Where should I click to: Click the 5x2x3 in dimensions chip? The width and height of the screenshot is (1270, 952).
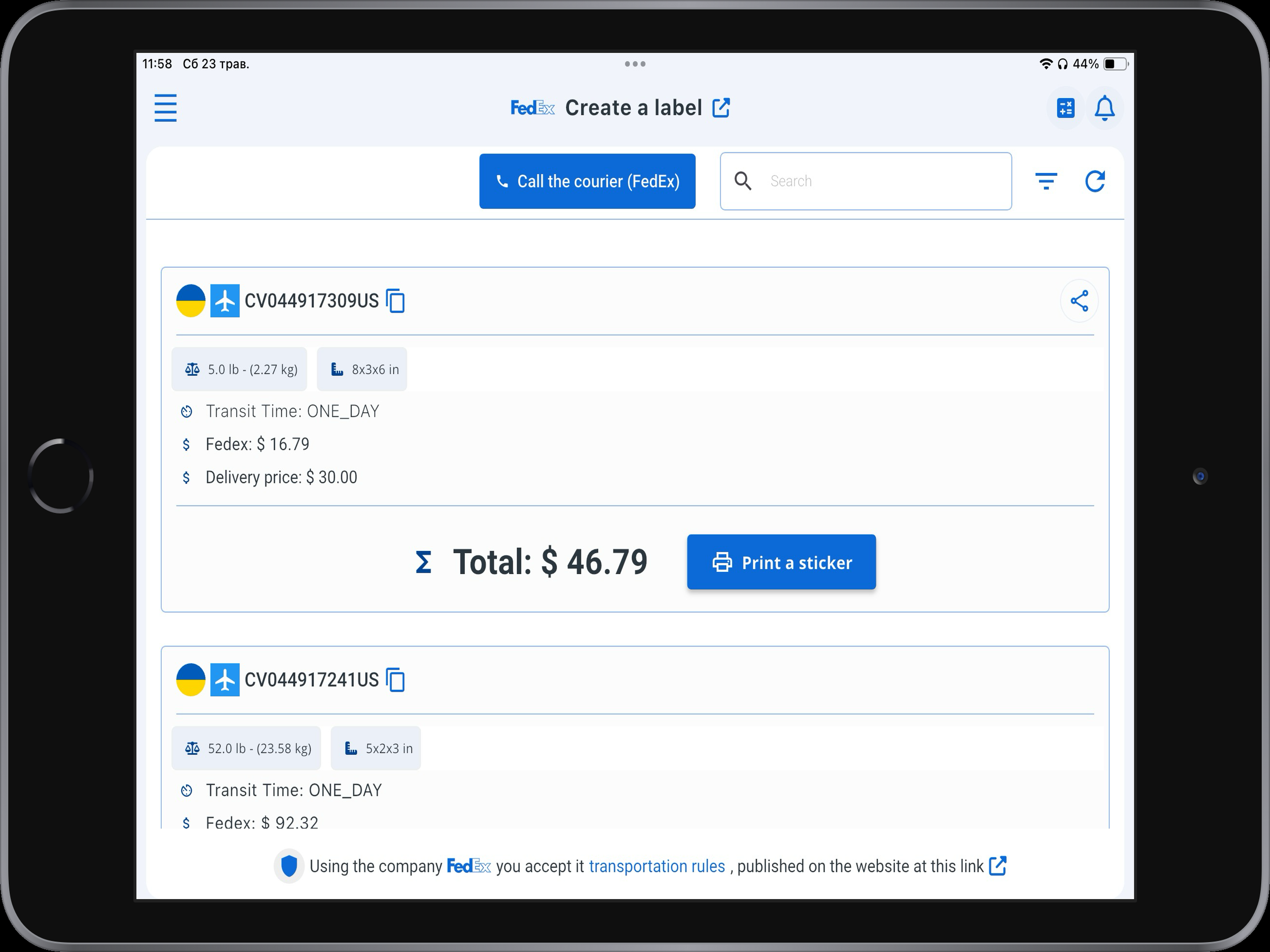pyautogui.click(x=376, y=748)
